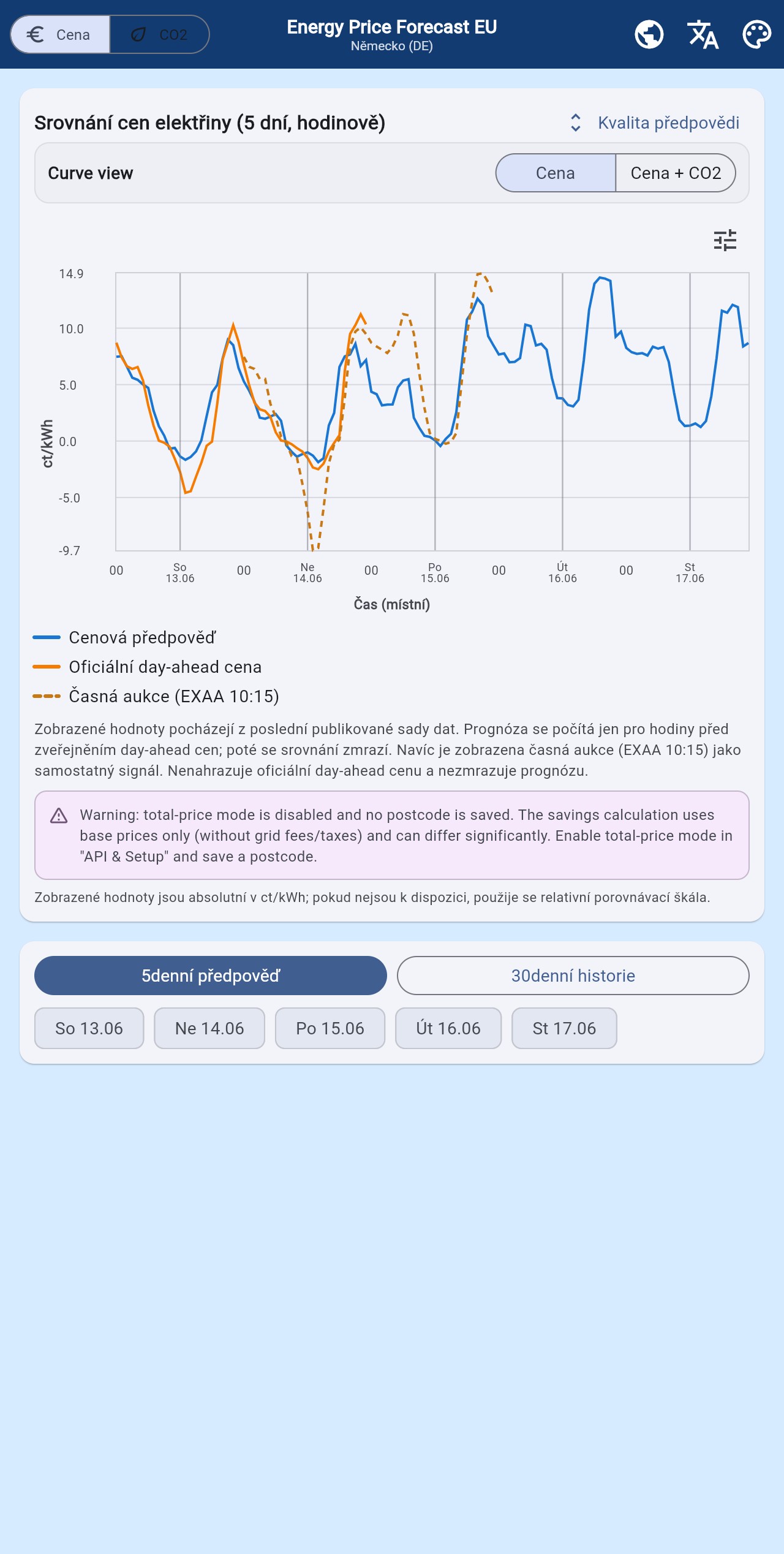Select Cena curve view option
The image size is (784, 1554).
556,173
